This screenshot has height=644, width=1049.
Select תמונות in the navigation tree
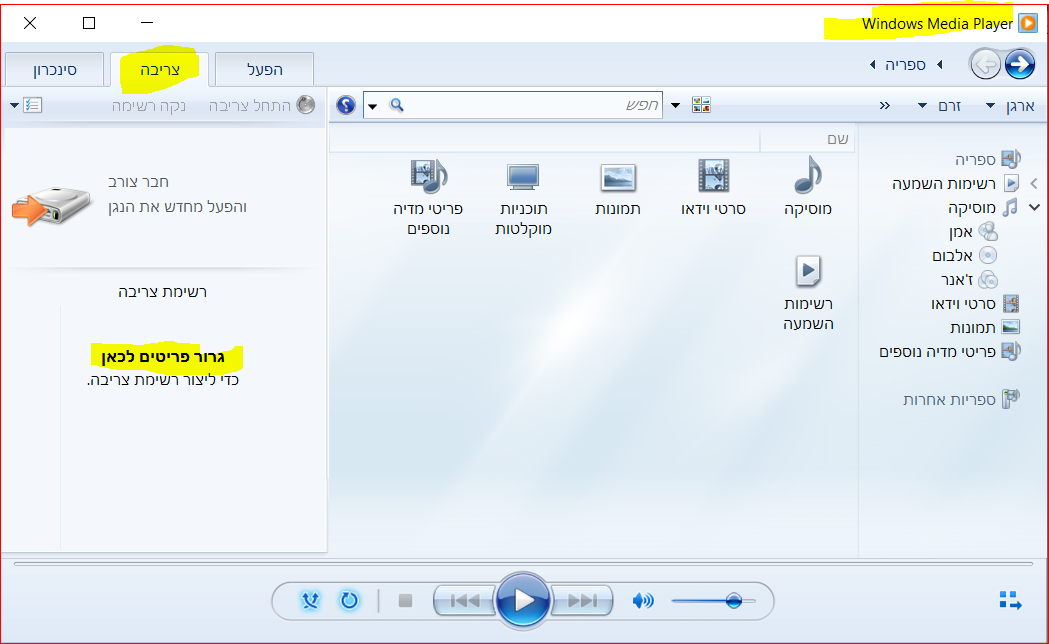[985, 327]
